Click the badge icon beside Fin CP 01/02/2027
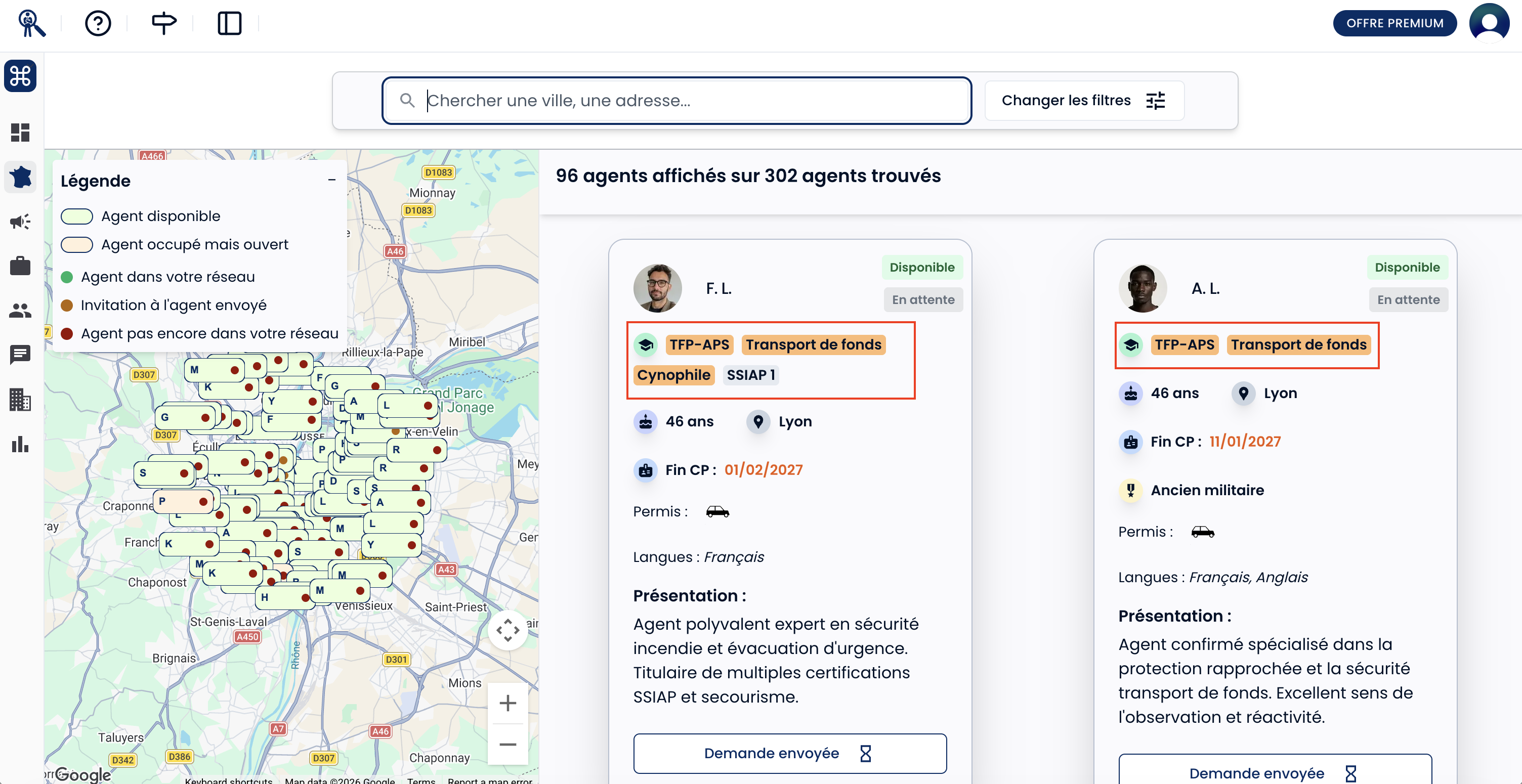The image size is (1522, 784). tap(645, 470)
